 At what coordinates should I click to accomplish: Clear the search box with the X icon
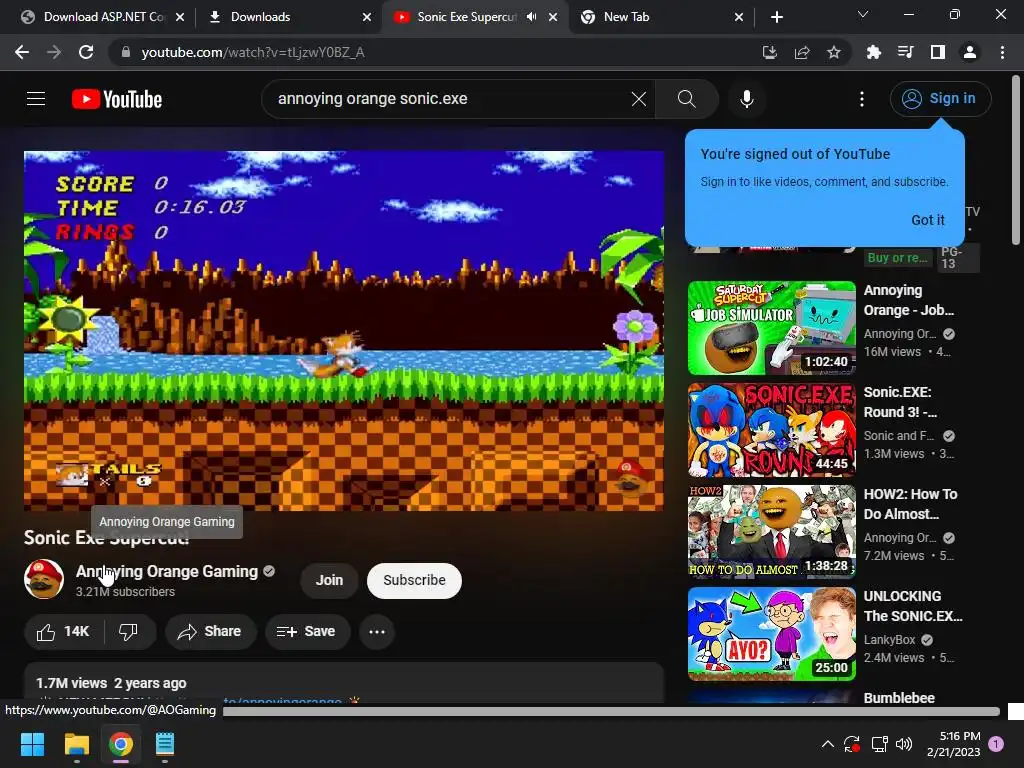click(x=639, y=99)
